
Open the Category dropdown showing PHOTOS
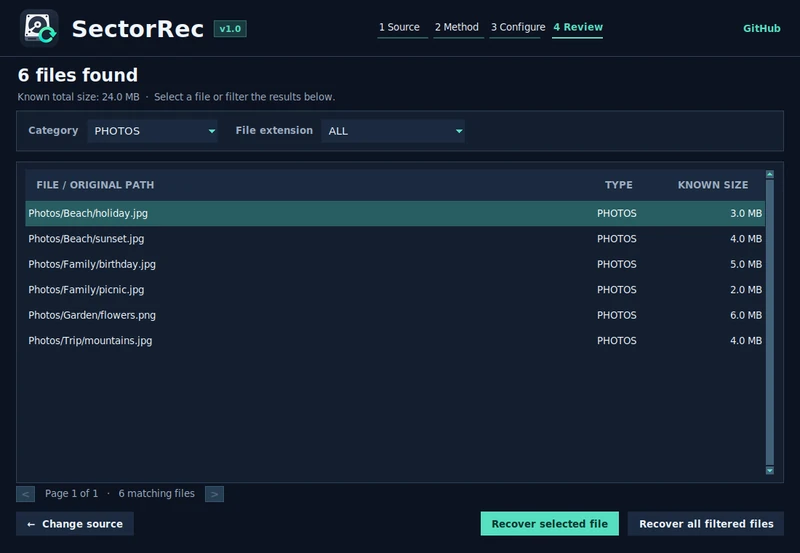[x=153, y=131]
